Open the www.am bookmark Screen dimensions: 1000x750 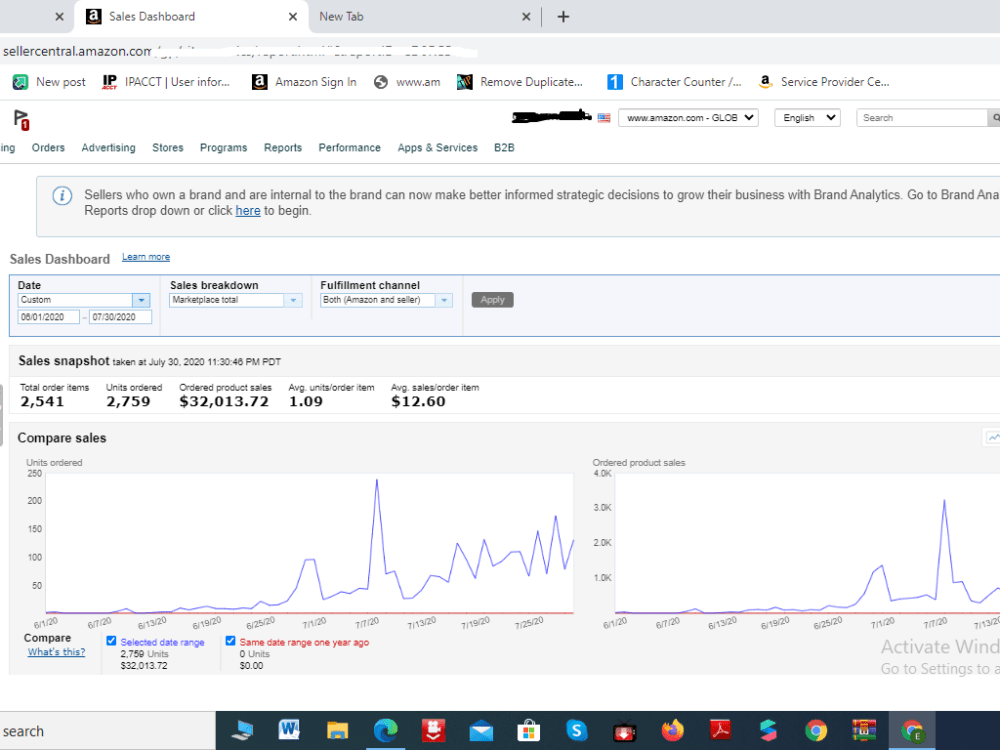[x=407, y=82]
